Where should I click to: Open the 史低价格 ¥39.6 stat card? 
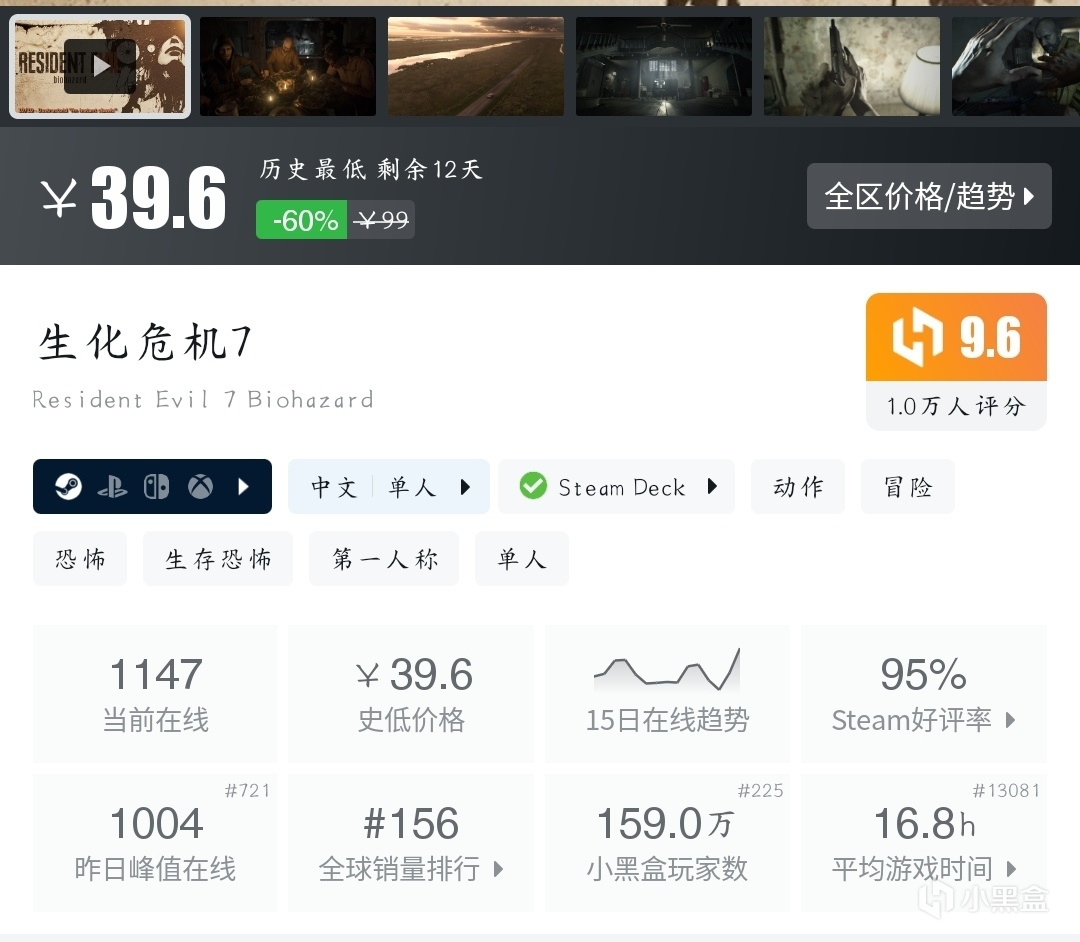[x=411, y=693]
